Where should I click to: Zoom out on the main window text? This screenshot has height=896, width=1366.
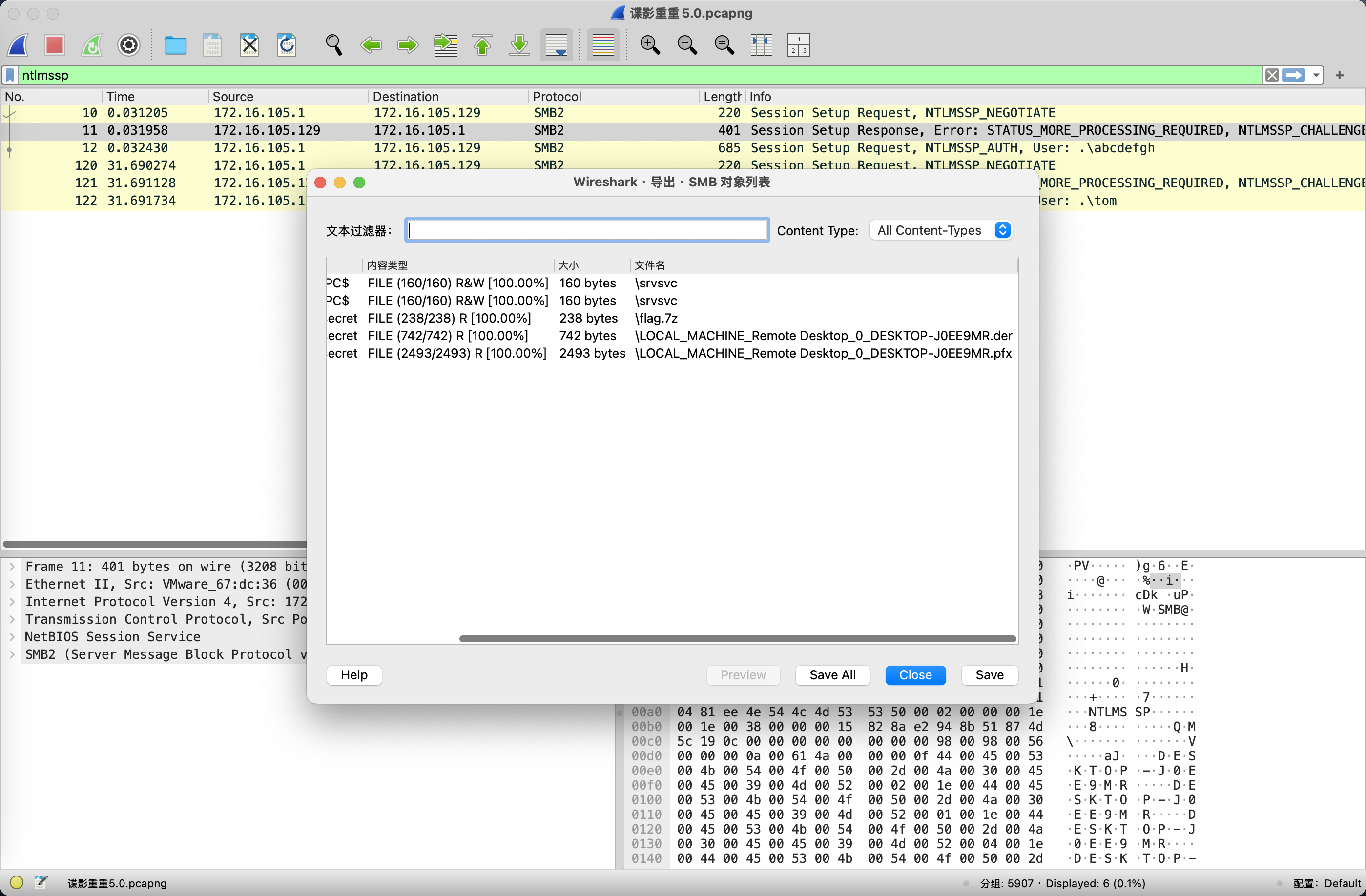tap(687, 45)
